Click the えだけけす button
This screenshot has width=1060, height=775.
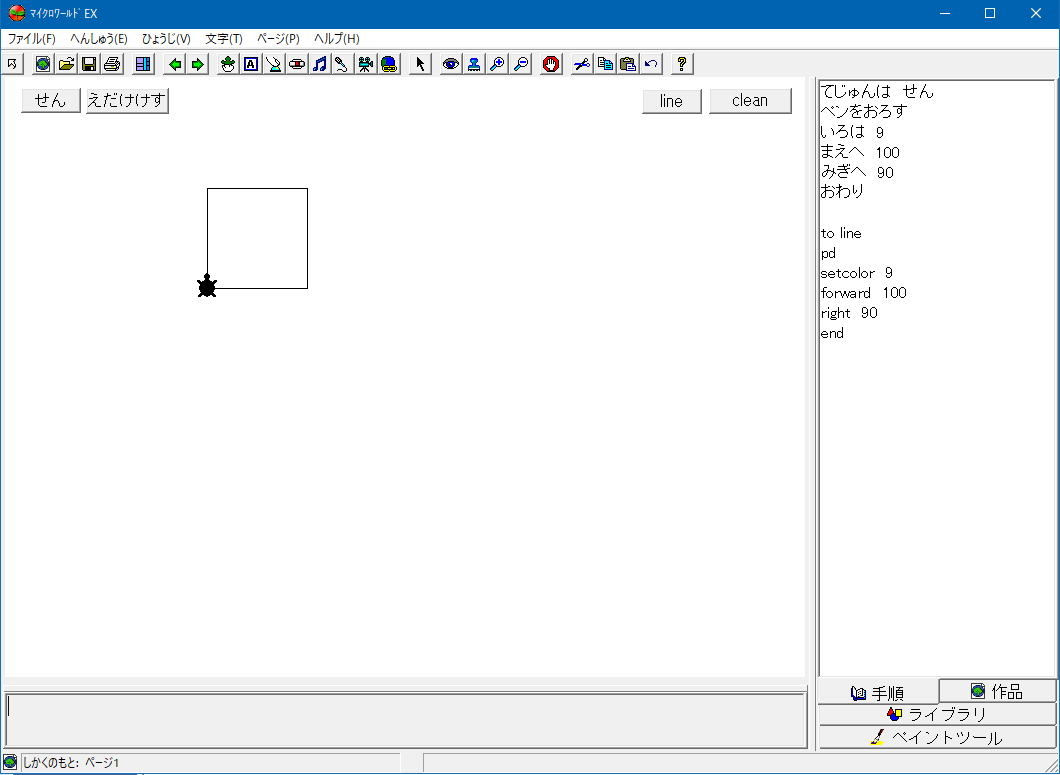127,101
